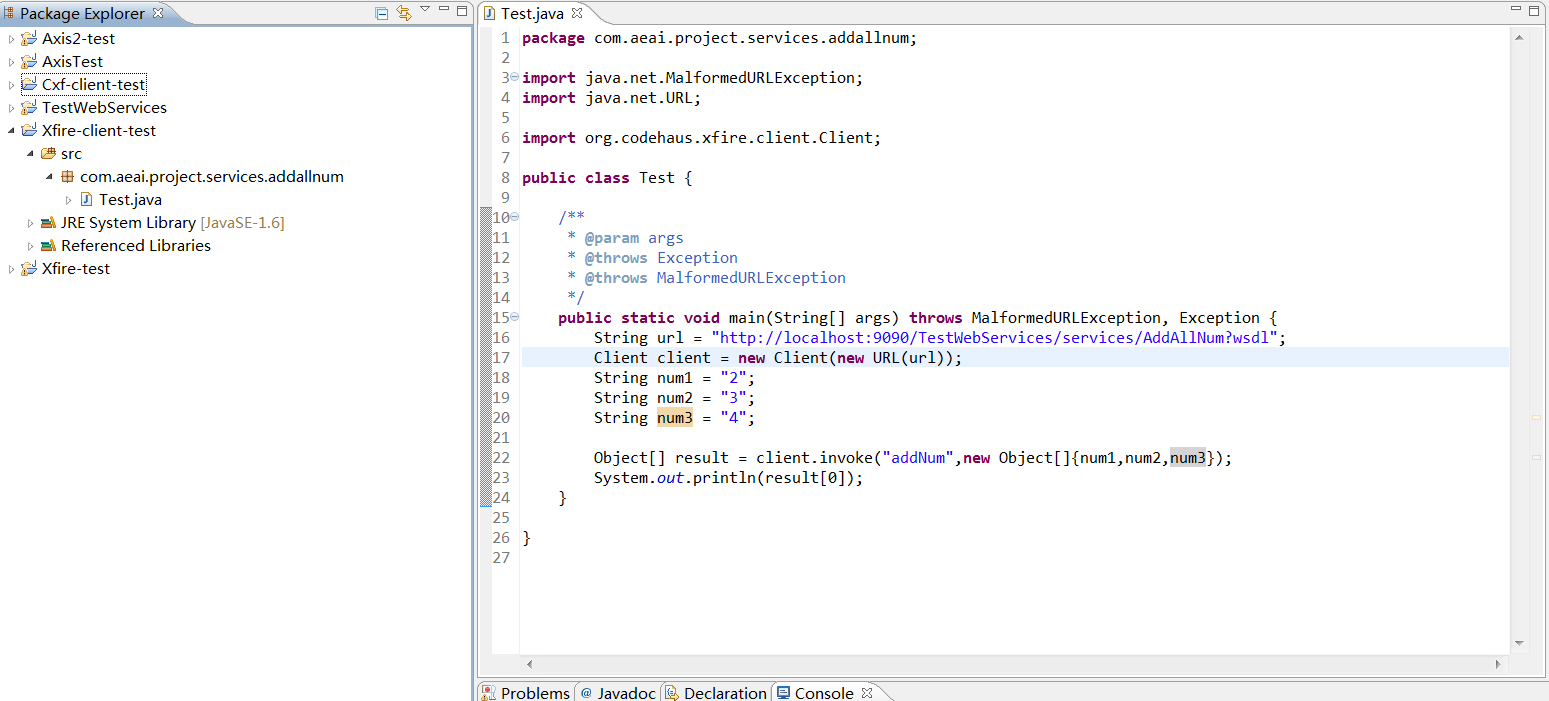Click the editor horizontal scroll right arrow

1499,664
